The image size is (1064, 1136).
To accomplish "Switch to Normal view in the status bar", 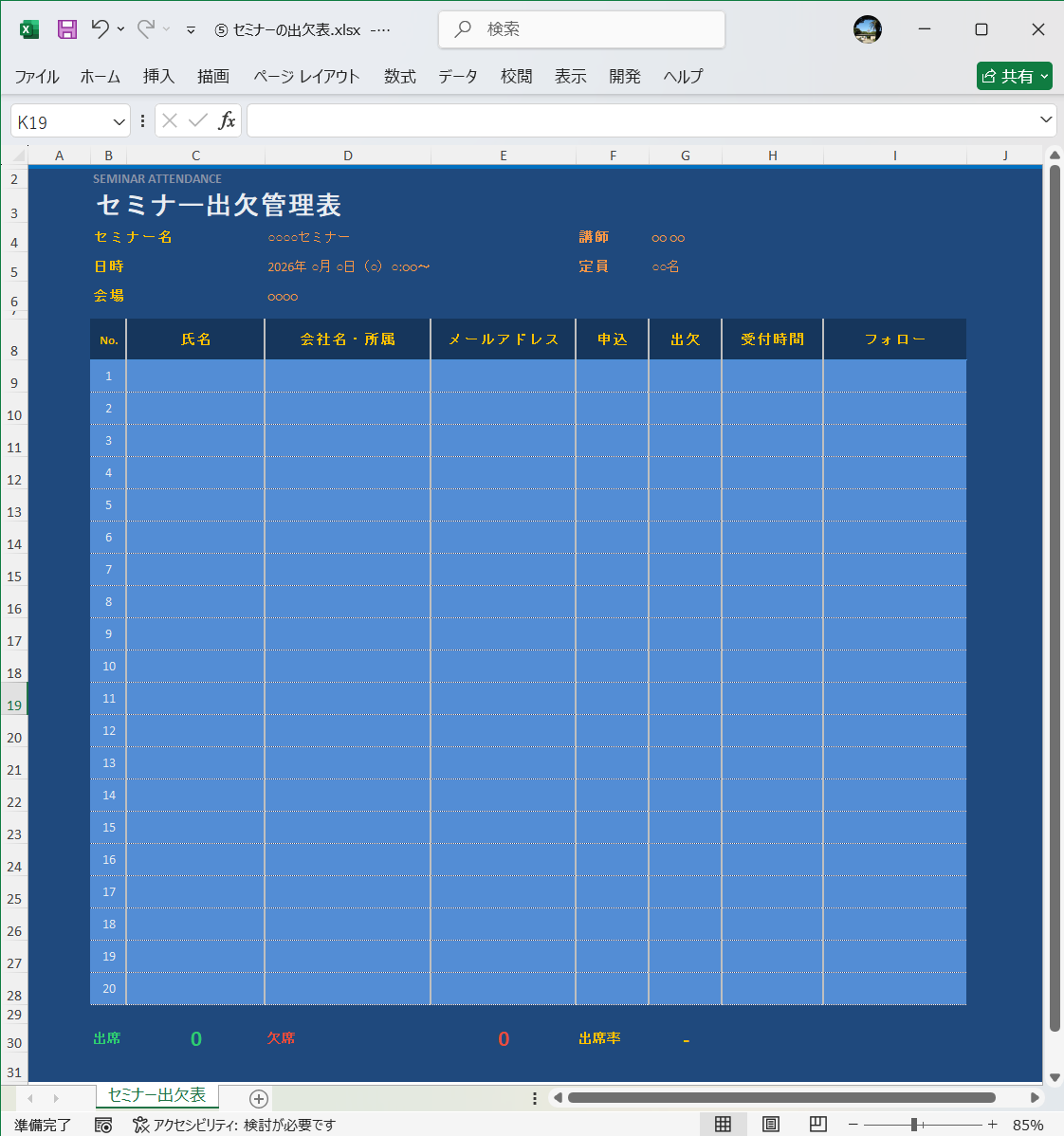I will [x=721, y=1125].
